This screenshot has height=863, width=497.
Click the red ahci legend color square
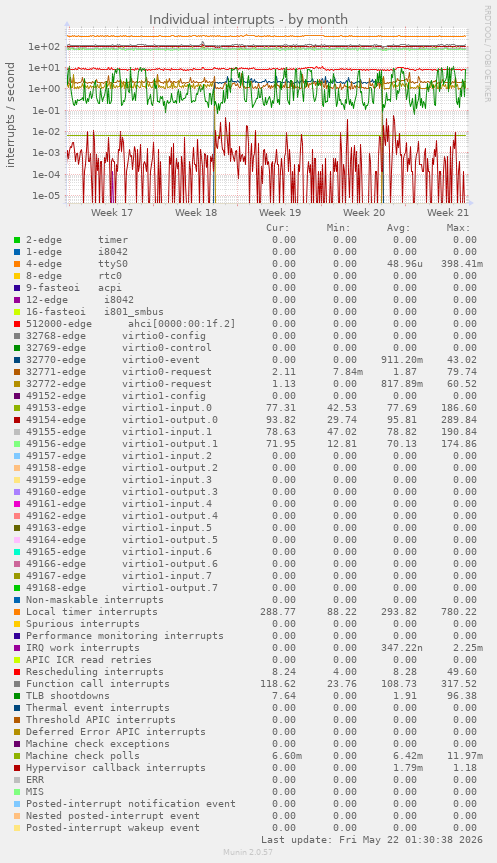(17, 324)
